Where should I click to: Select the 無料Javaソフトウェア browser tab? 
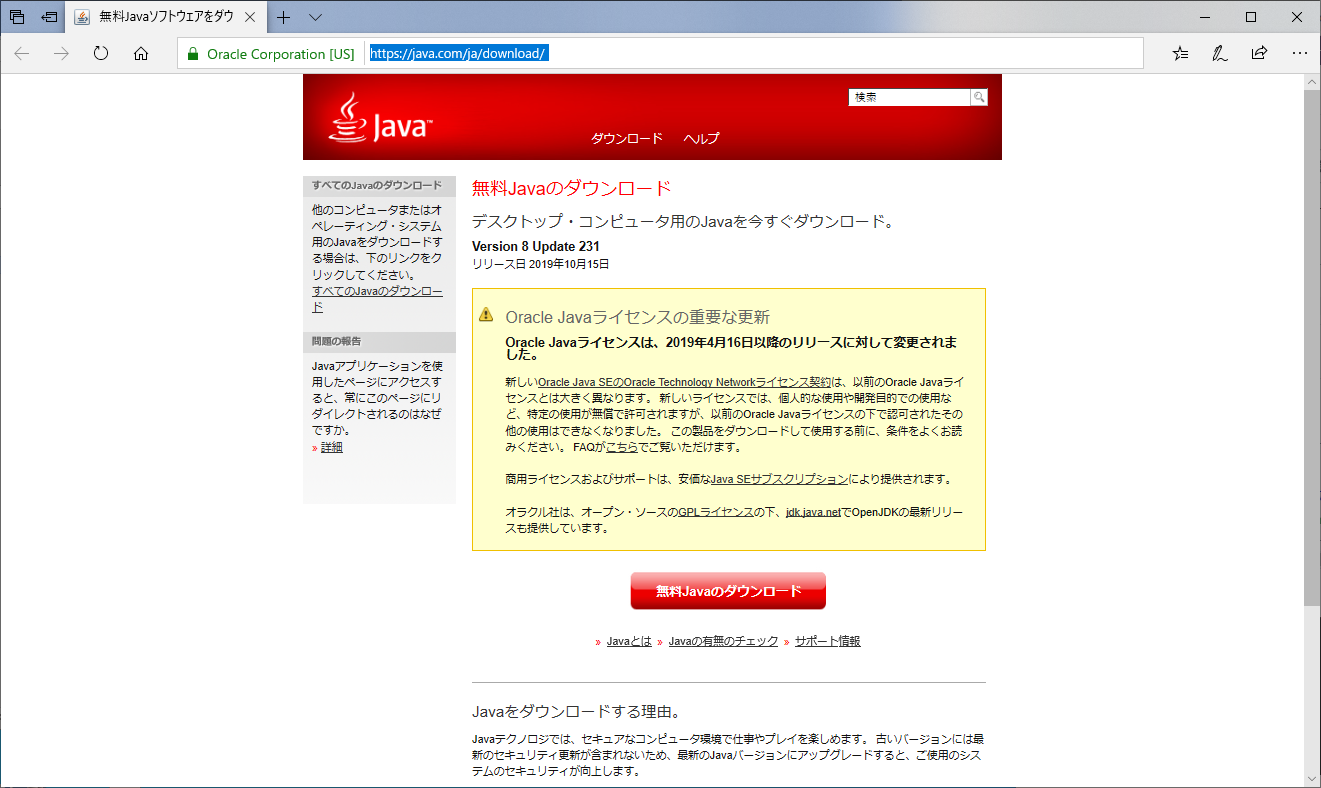(x=167, y=17)
